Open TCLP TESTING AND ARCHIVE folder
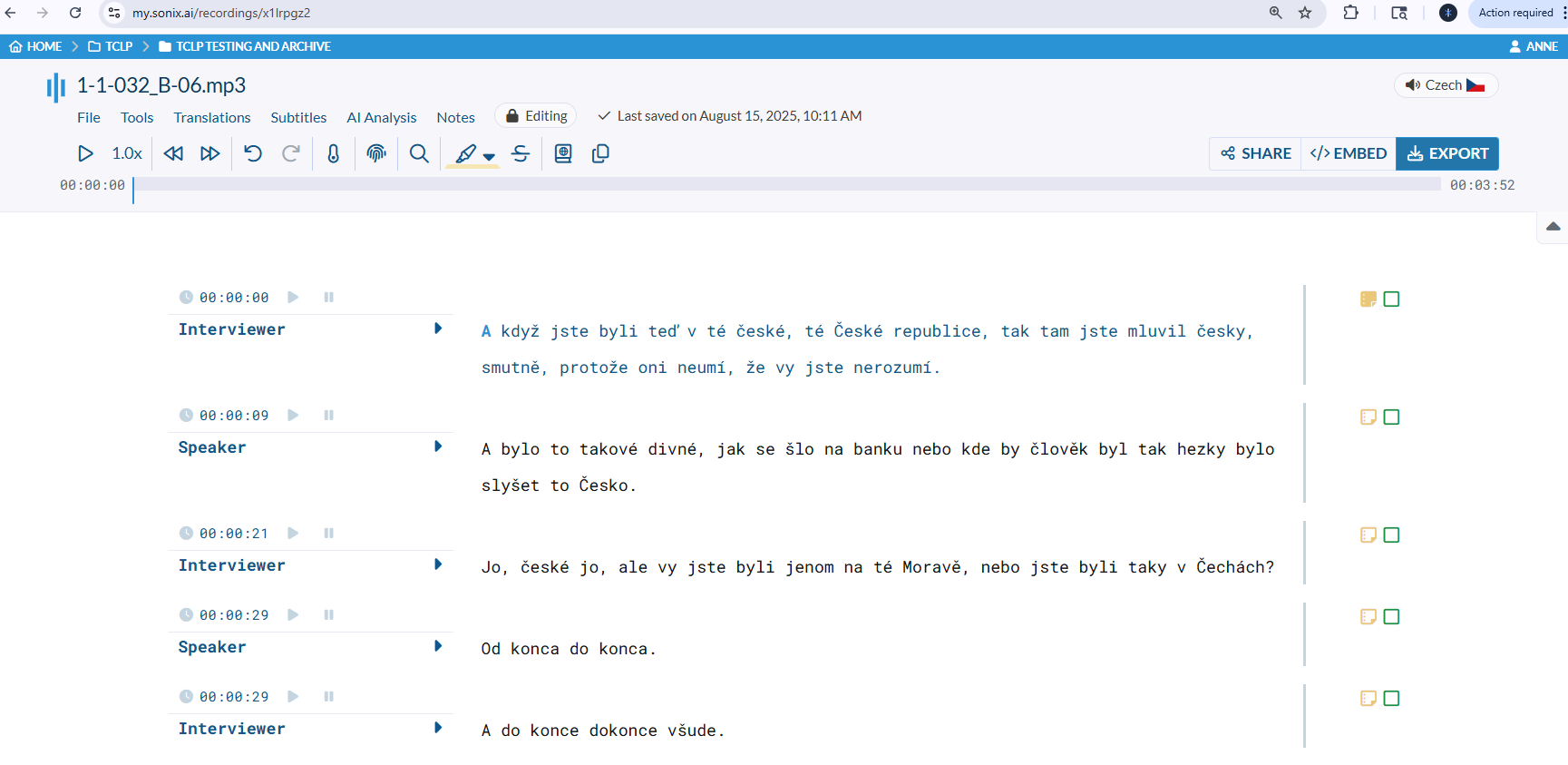The image size is (1568, 765). pyautogui.click(x=245, y=46)
